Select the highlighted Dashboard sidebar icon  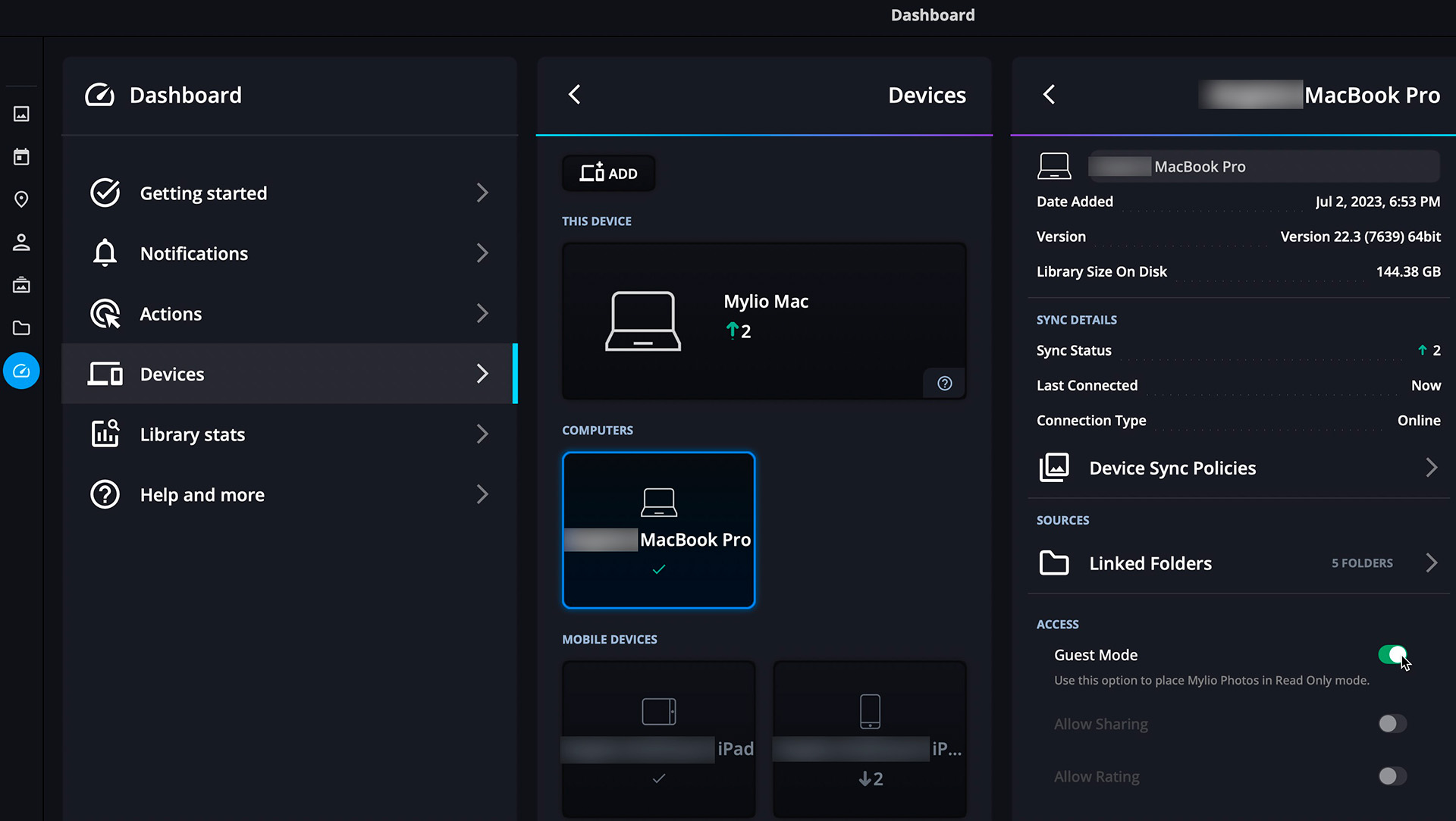click(x=21, y=371)
